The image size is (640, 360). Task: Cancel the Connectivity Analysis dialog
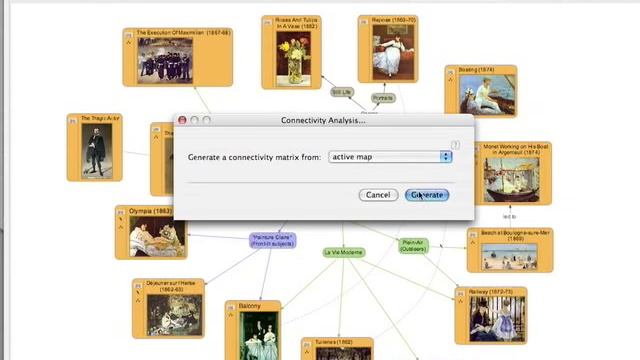click(x=378, y=195)
